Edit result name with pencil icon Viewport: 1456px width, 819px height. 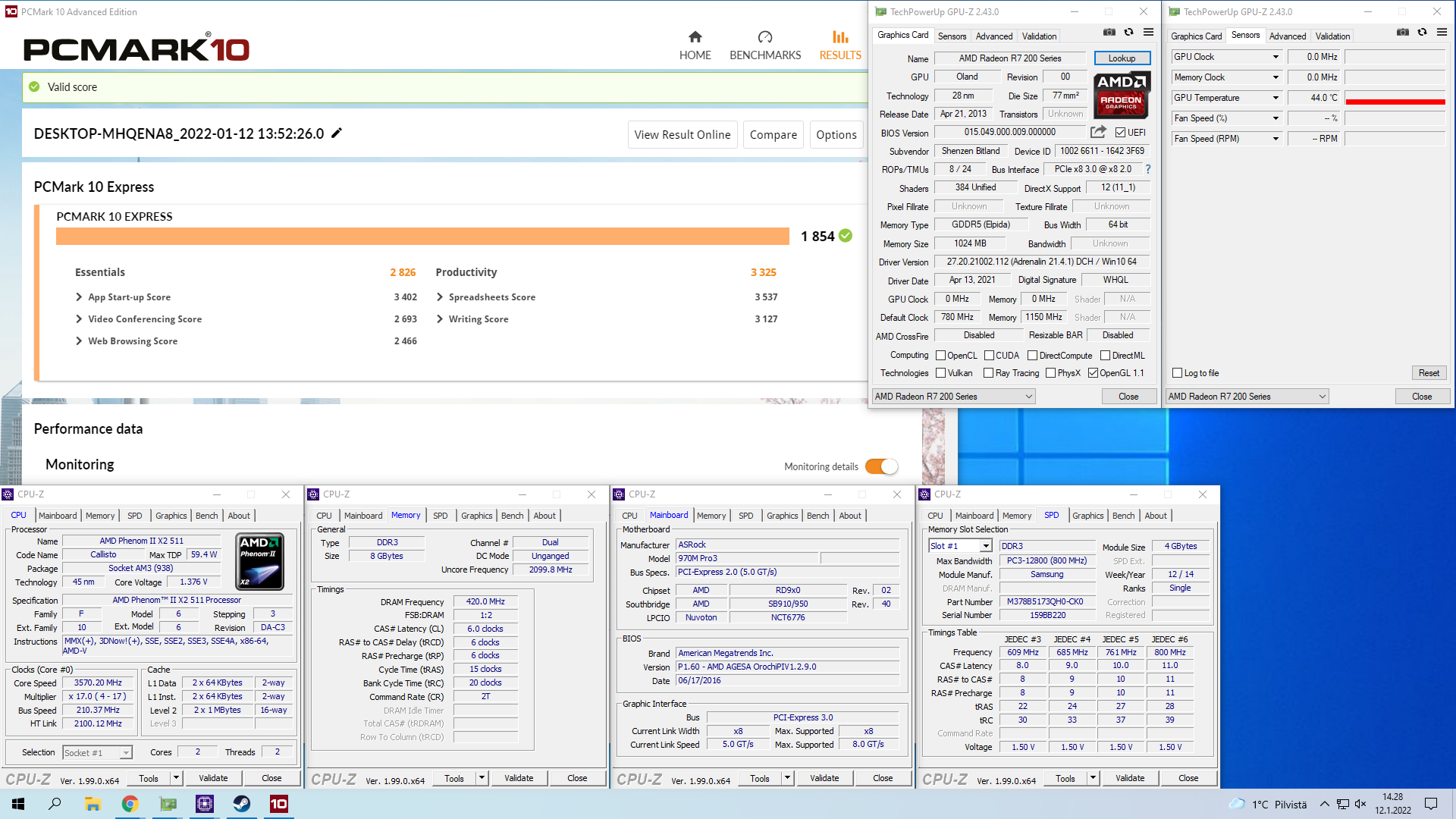tap(337, 133)
